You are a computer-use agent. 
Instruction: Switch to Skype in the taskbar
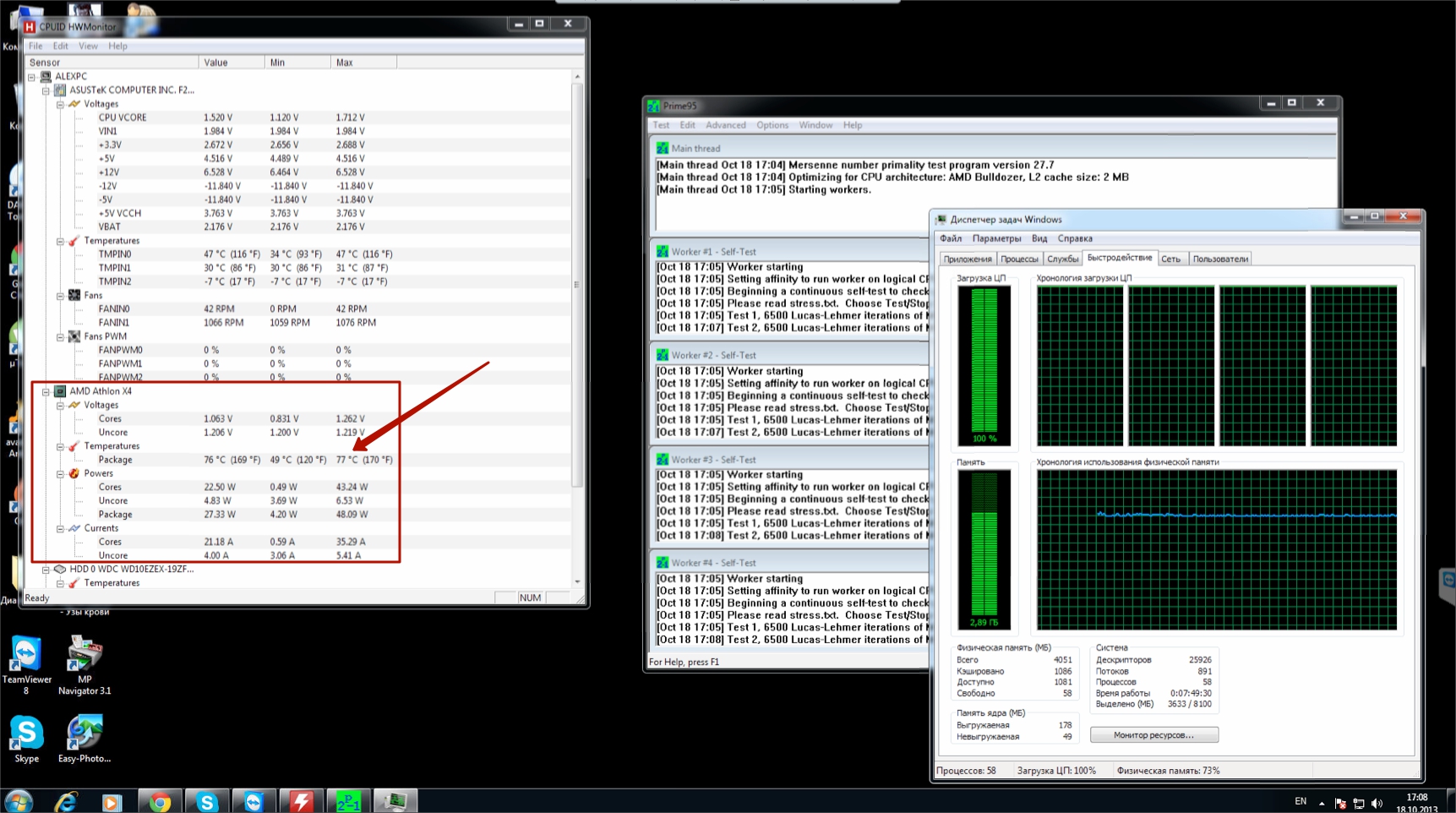click(x=207, y=801)
